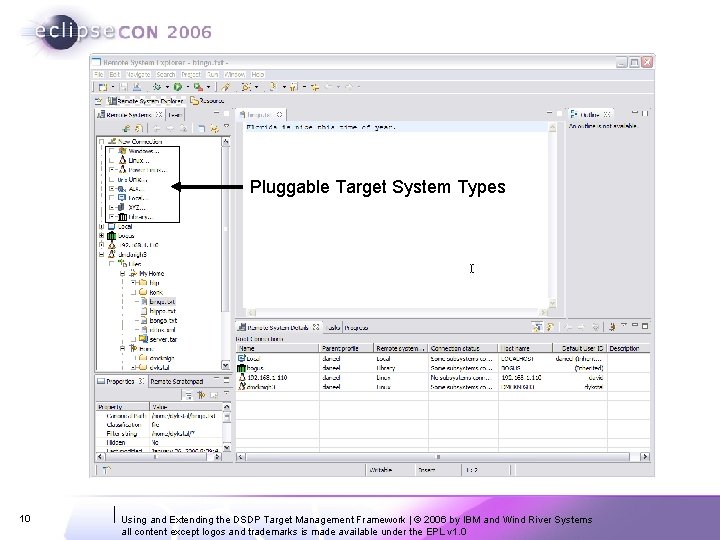Select the 192.168.1.110 row in details table
The height and width of the screenshot is (540, 720).
click(x=443, y=377)
